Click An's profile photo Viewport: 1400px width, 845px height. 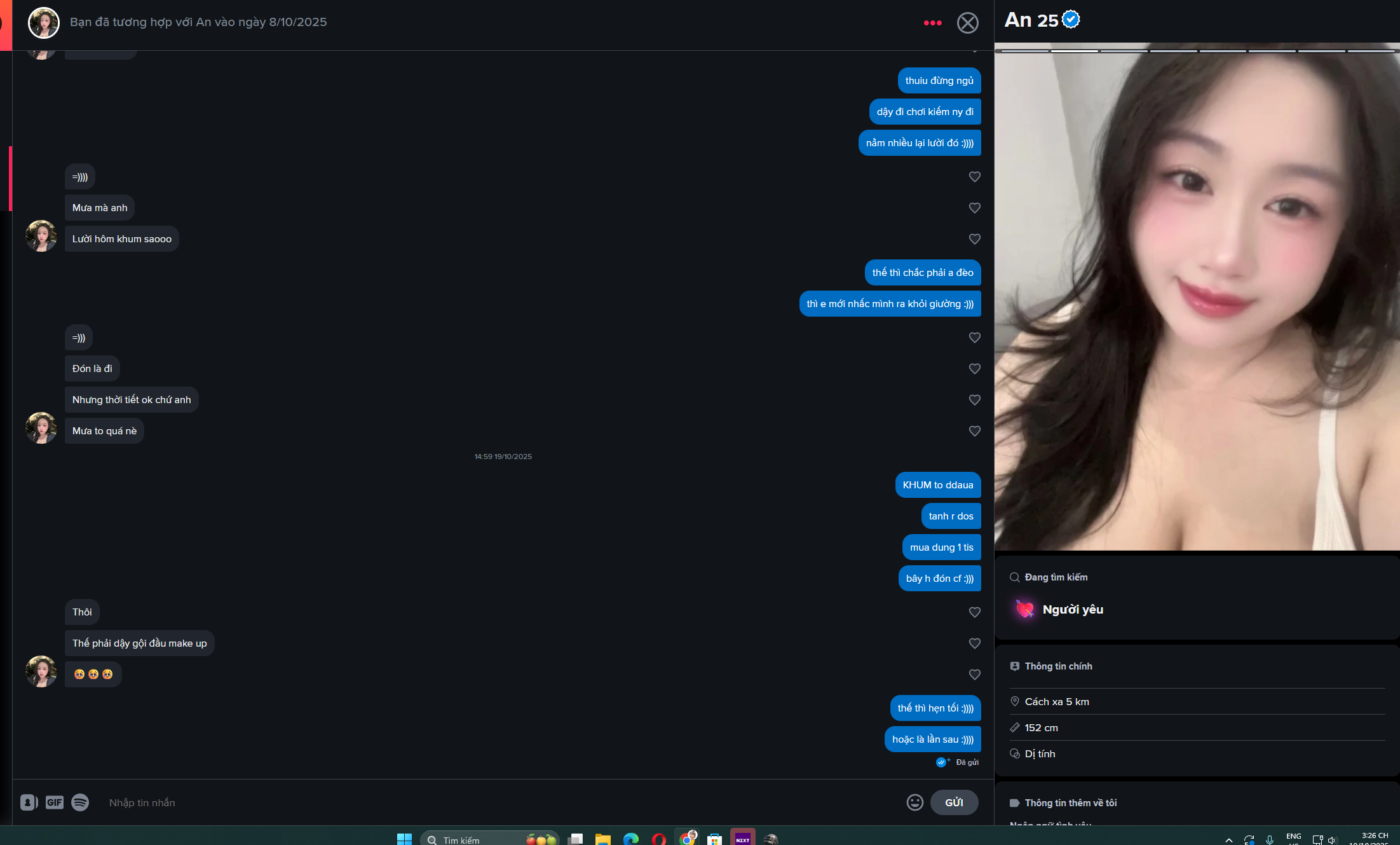1197,299
